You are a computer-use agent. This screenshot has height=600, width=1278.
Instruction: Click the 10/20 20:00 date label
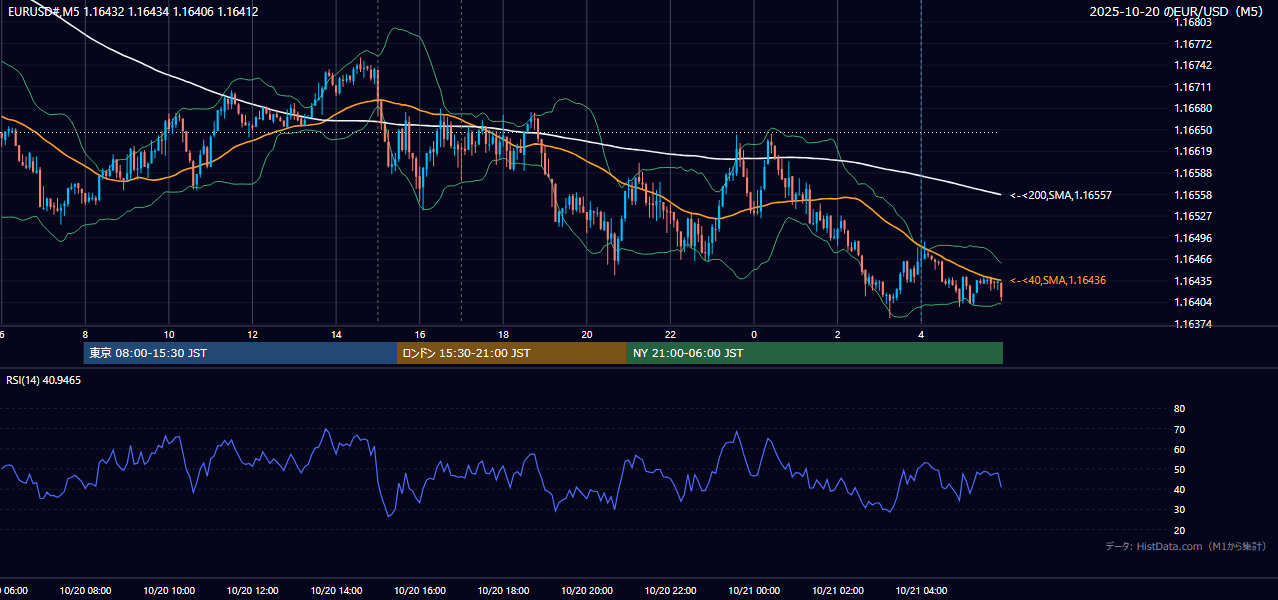pos(587,591)
